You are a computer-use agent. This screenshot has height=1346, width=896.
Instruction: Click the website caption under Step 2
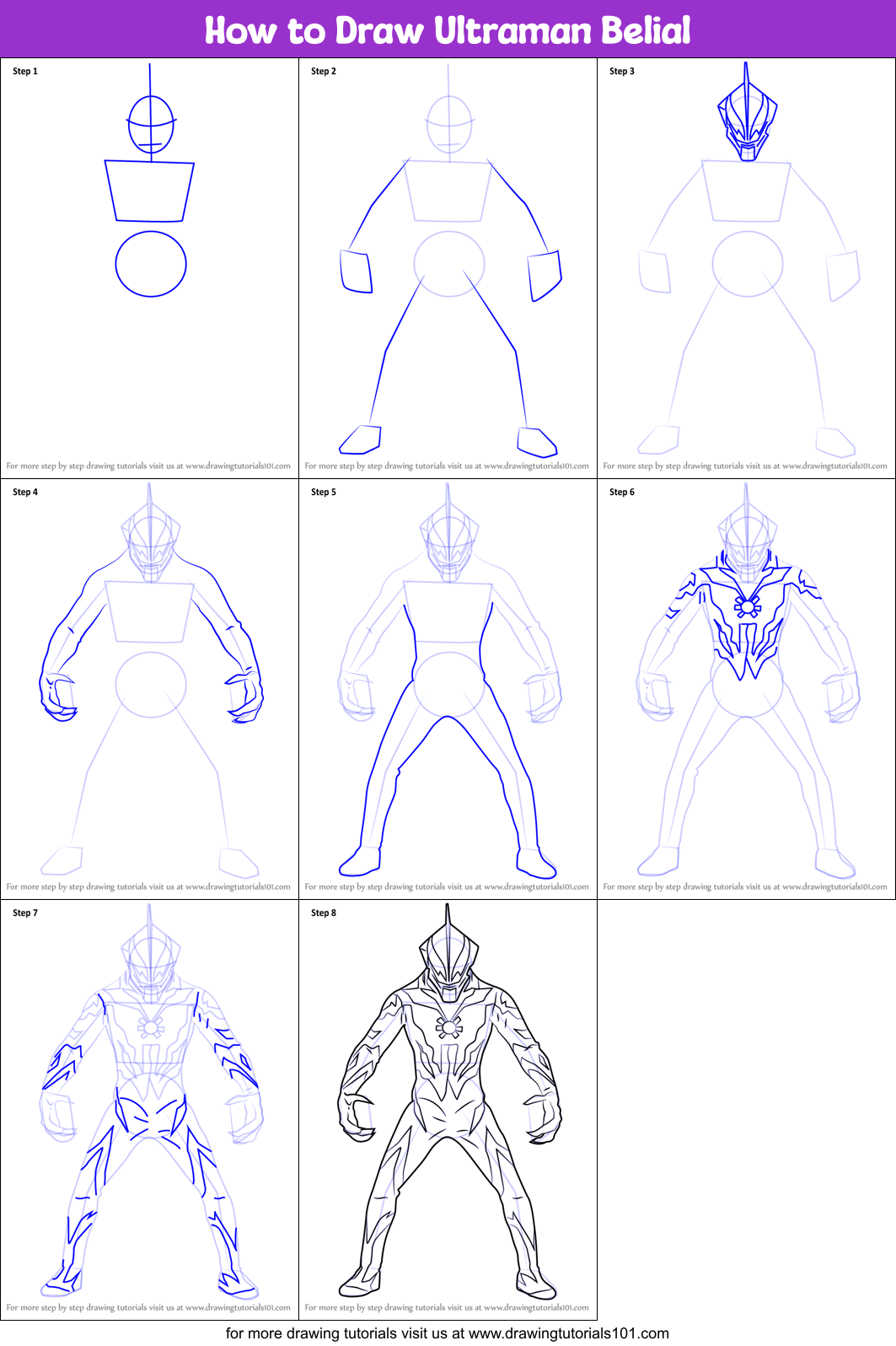click(x=447, y=466)
